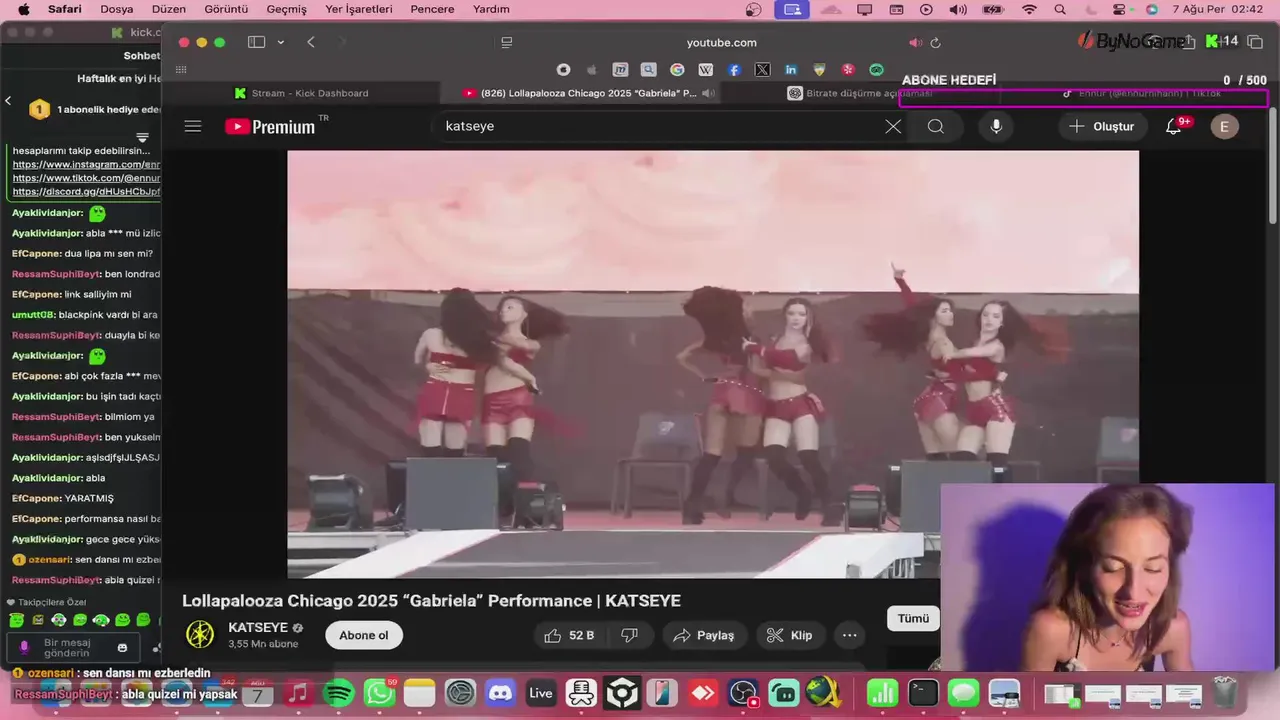This screenshot has height=720, width=1280.
Task: Open the favorites apps grid icon
Action: 181,70
